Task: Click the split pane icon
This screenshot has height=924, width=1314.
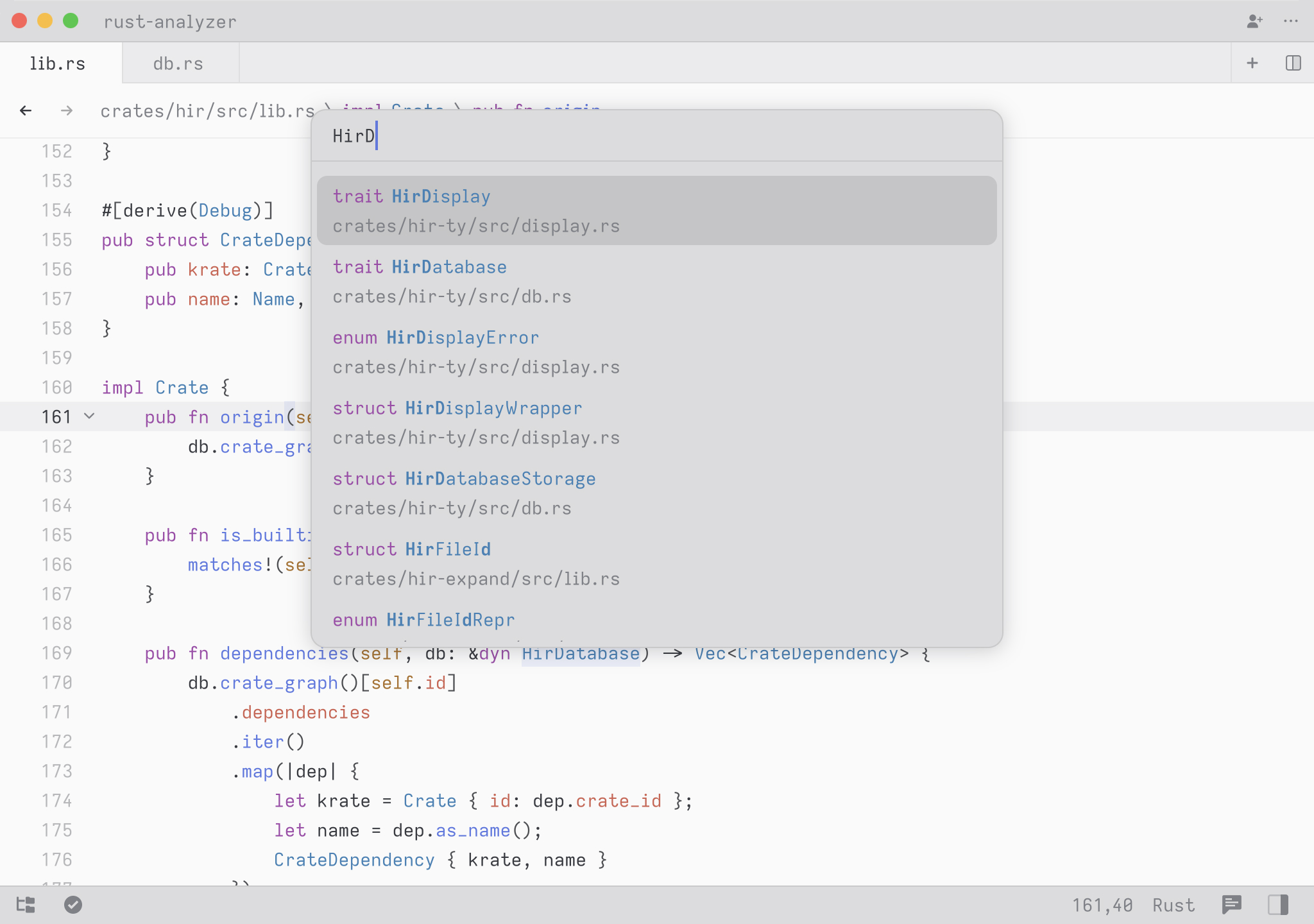Action: point(1293,63)
